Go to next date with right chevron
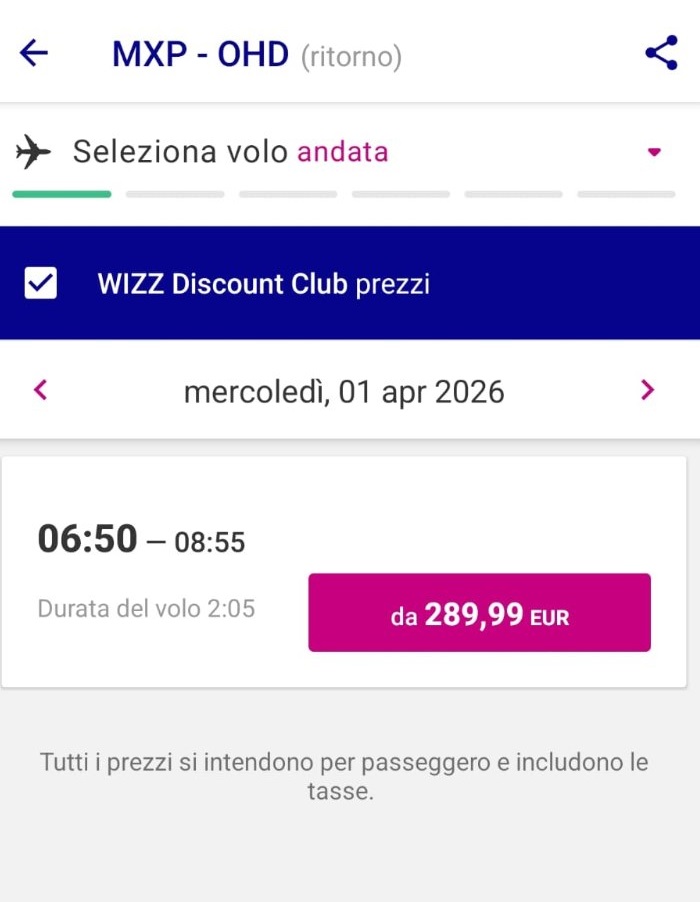Screen dimensions: 700x902 point(647,390)
